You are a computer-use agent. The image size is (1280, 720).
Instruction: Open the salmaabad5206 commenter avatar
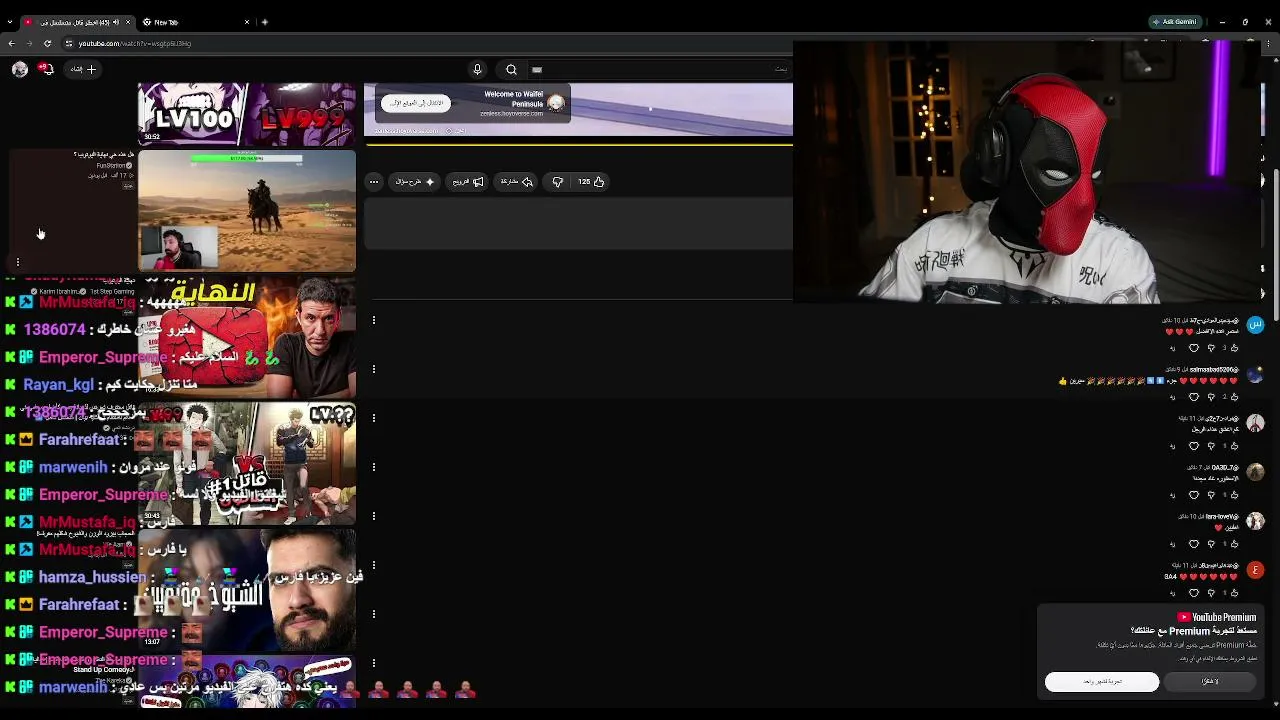(1255, 374)
